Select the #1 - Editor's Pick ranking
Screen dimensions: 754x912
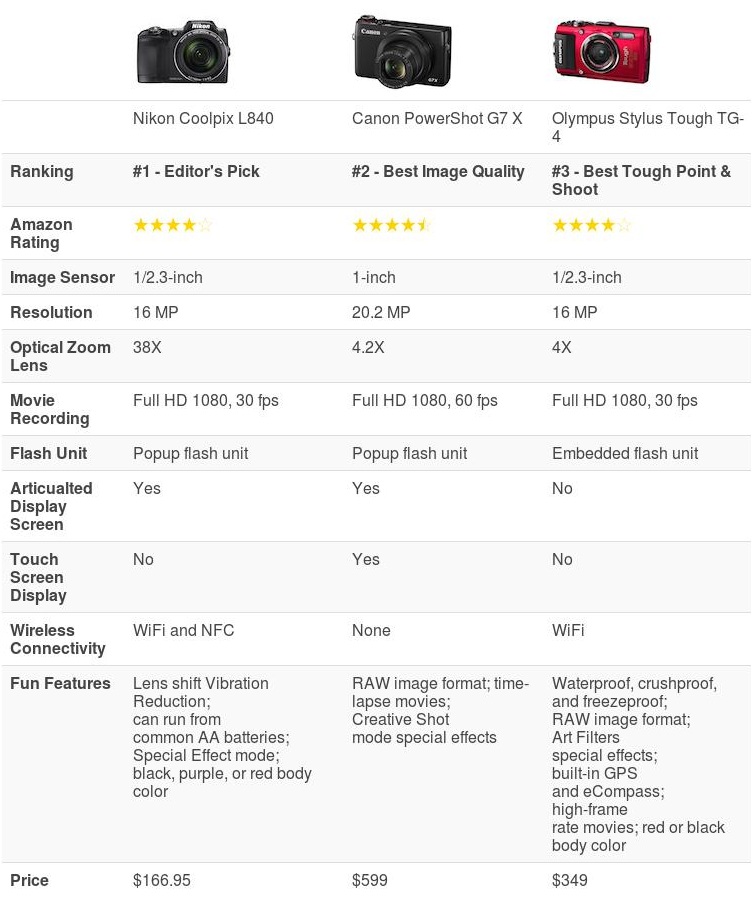[196, 172]
